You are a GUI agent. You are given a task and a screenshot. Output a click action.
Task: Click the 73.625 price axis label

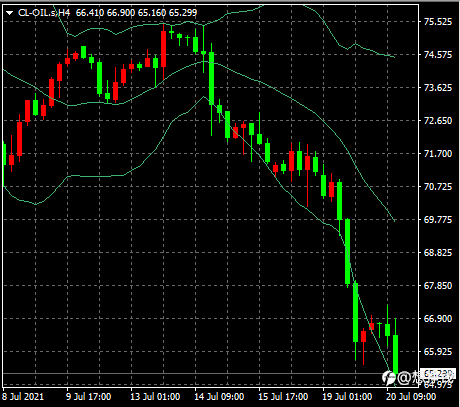tap(438, 88)
